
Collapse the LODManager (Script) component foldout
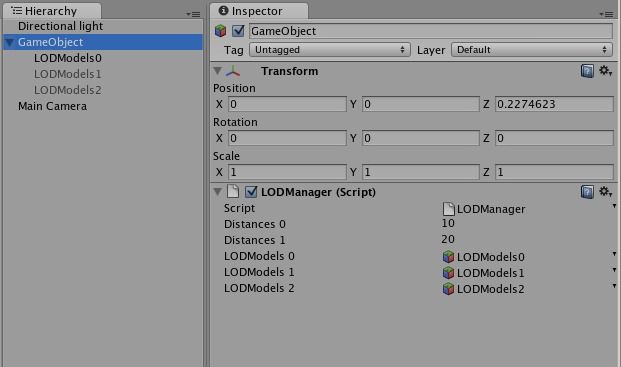tap(217, 192)
